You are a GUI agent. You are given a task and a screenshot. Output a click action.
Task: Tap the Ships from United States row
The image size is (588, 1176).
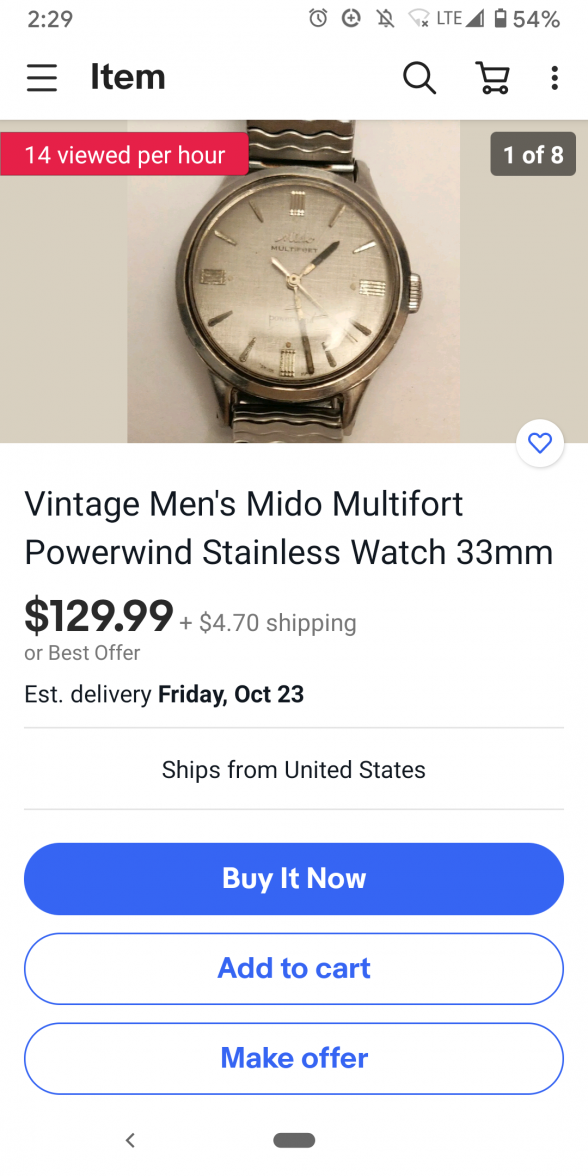tap(294, 770)
